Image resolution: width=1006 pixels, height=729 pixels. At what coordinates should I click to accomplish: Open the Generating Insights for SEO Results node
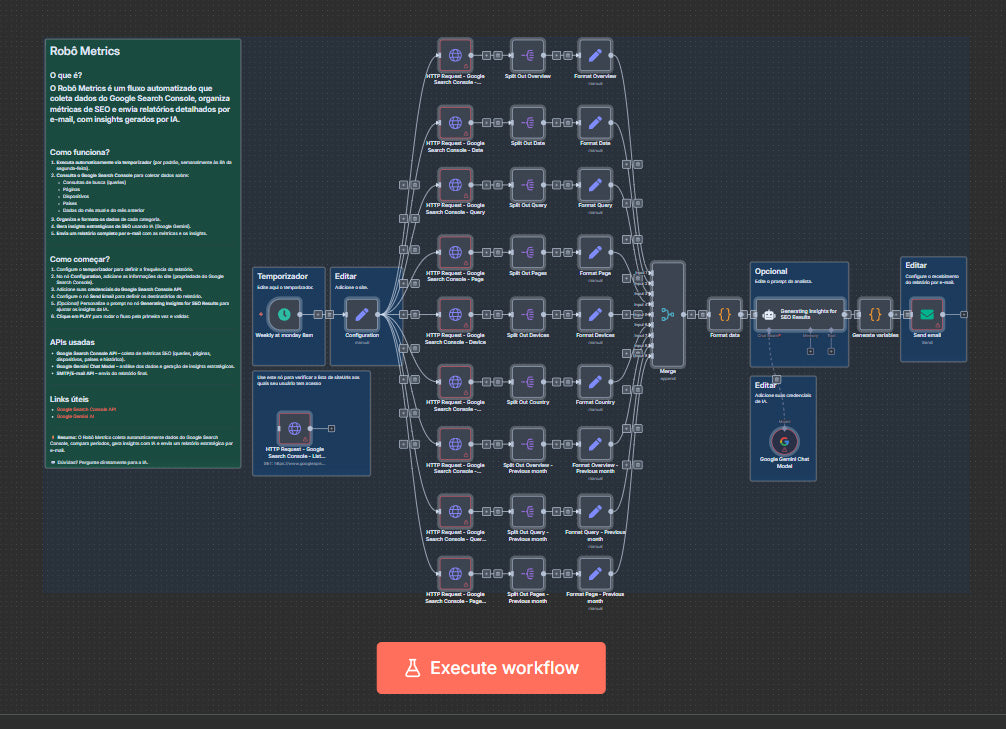point(799,313)
